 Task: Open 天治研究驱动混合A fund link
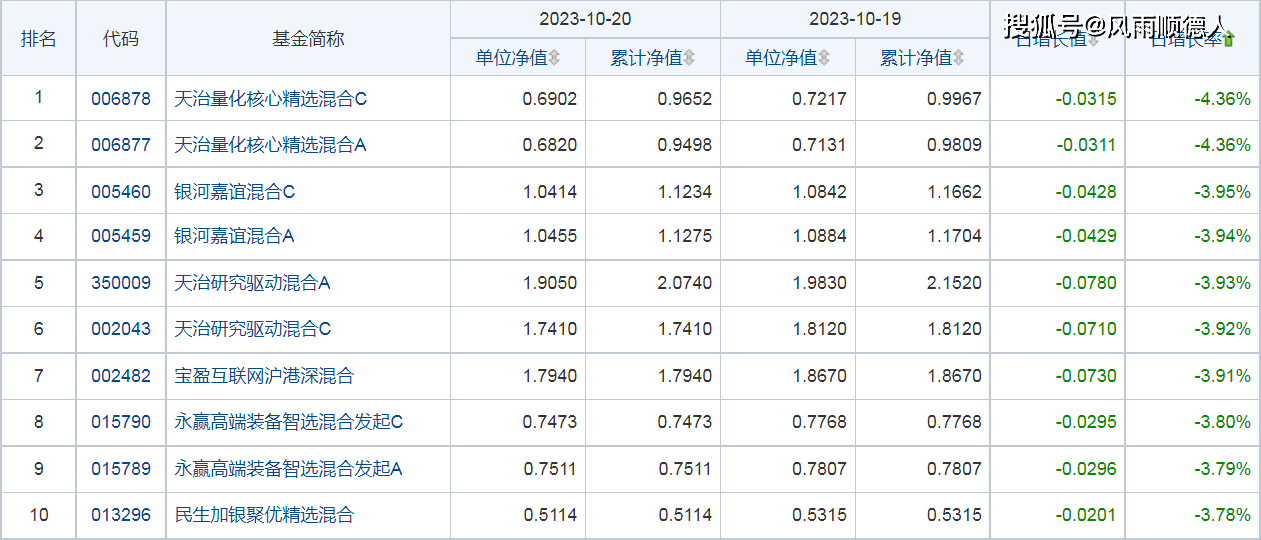click(253, 283)
